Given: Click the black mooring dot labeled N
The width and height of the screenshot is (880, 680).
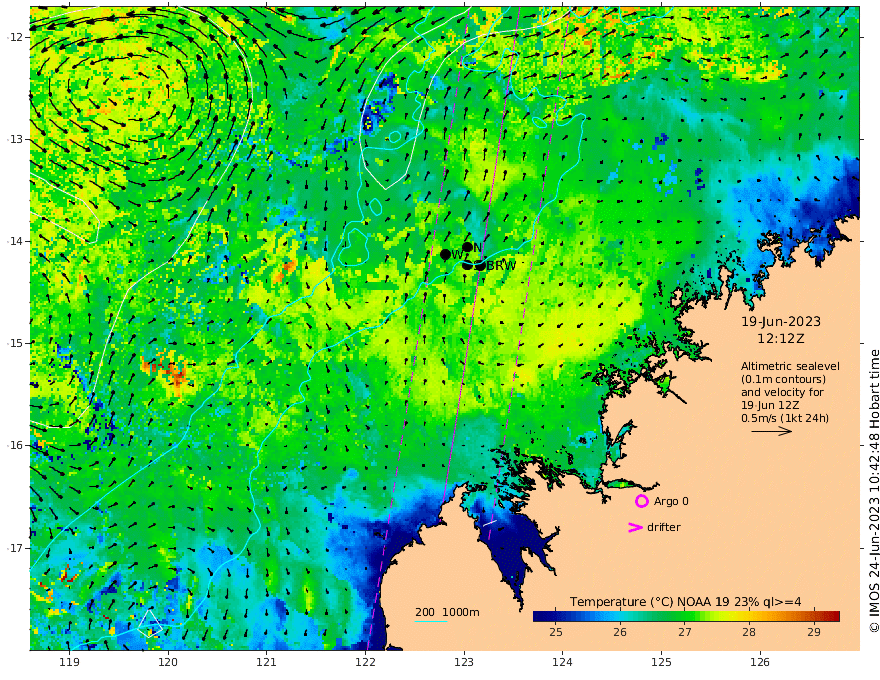Looking at the screenshot, I should [x=468, y=247].
